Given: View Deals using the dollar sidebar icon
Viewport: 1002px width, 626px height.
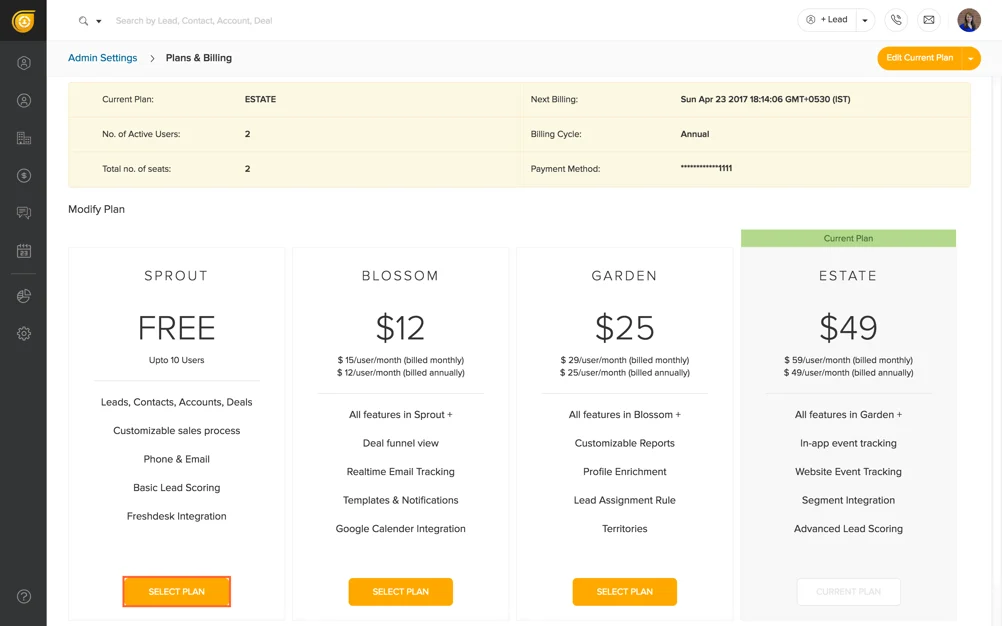Looking at the screenshot, I should click(x=23, y=175).
